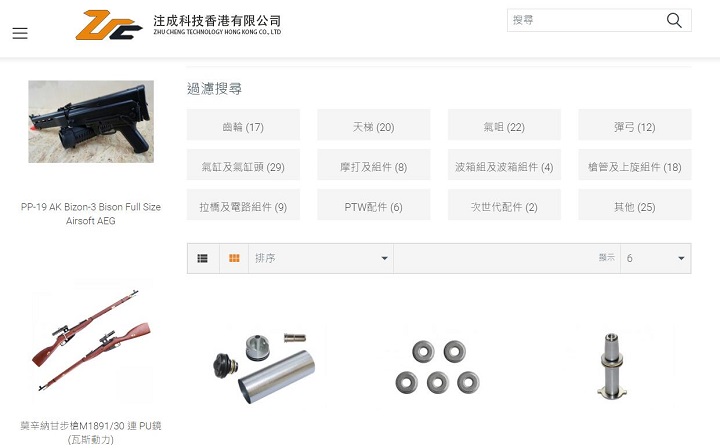Screen dimensions: 720x448
Task: Click the magnifier search icon
Action: click(x=674, y=20)
